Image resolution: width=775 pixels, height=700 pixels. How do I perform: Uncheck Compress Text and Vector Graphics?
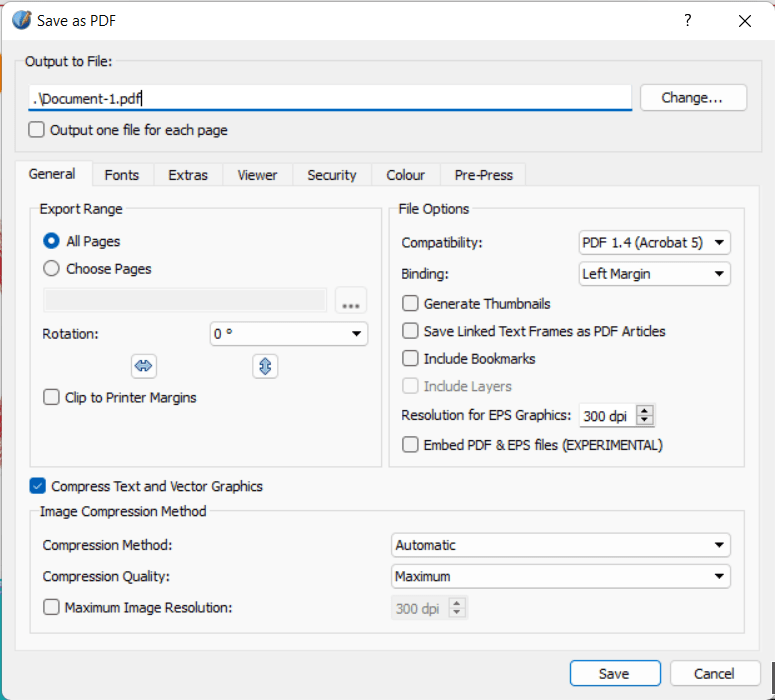(x=38, y=487)
